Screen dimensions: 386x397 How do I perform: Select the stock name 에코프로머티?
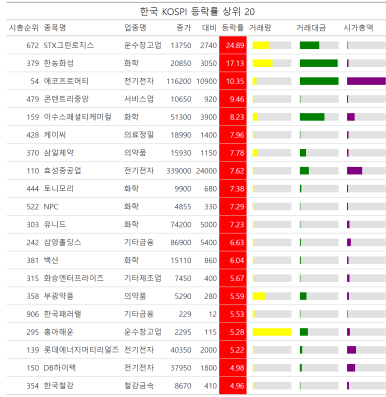click(66, 81)
